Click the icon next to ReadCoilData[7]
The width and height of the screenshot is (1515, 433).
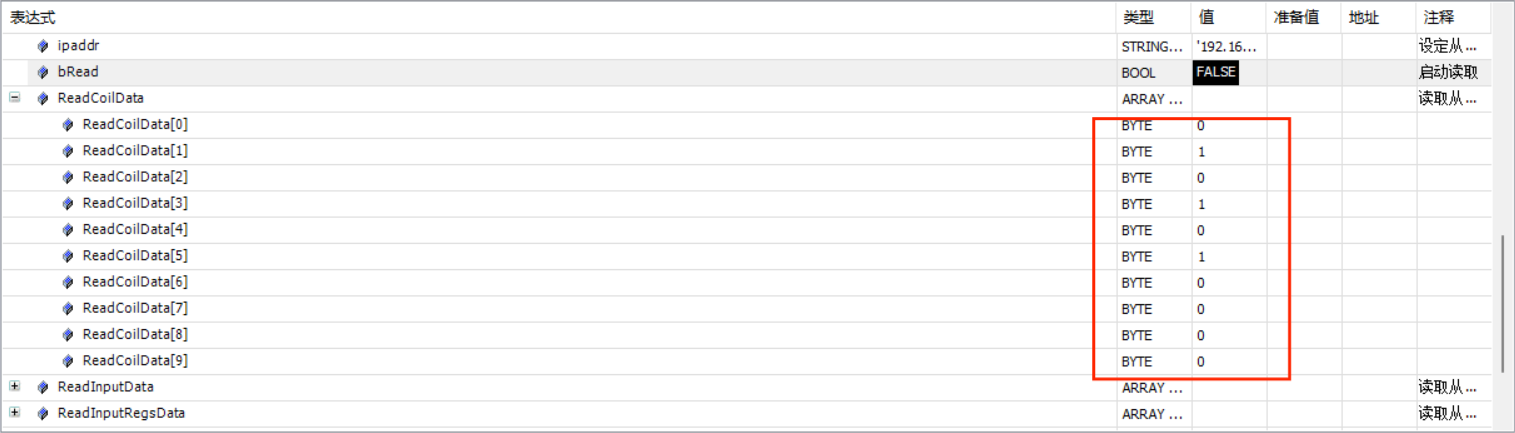click(68, 308)
